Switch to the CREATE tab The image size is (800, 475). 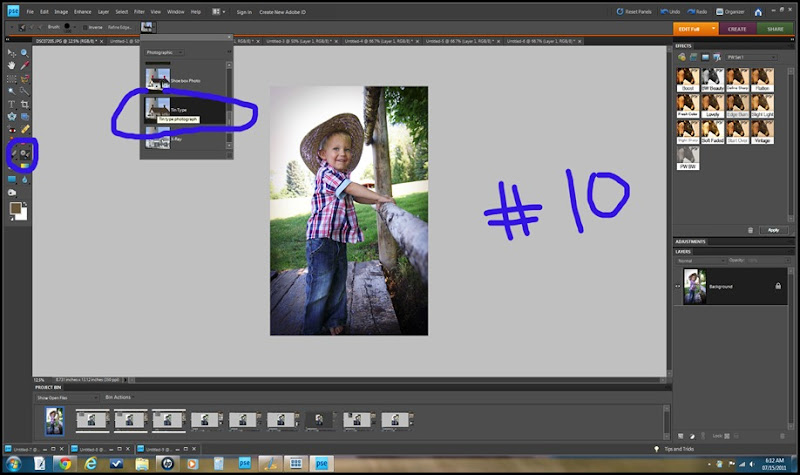[x=737, y=29]
